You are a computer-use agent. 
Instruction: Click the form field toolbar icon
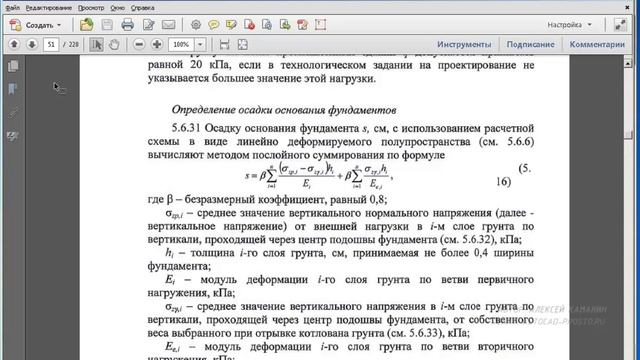point(320,25)
